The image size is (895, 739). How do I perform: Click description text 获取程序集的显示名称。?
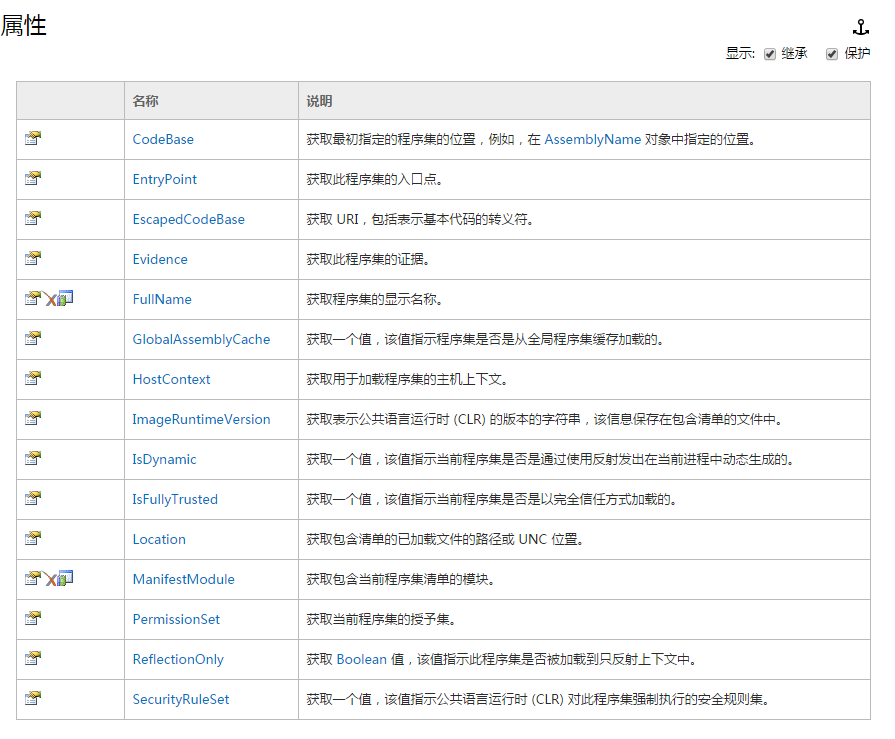[x=374, y=299]
